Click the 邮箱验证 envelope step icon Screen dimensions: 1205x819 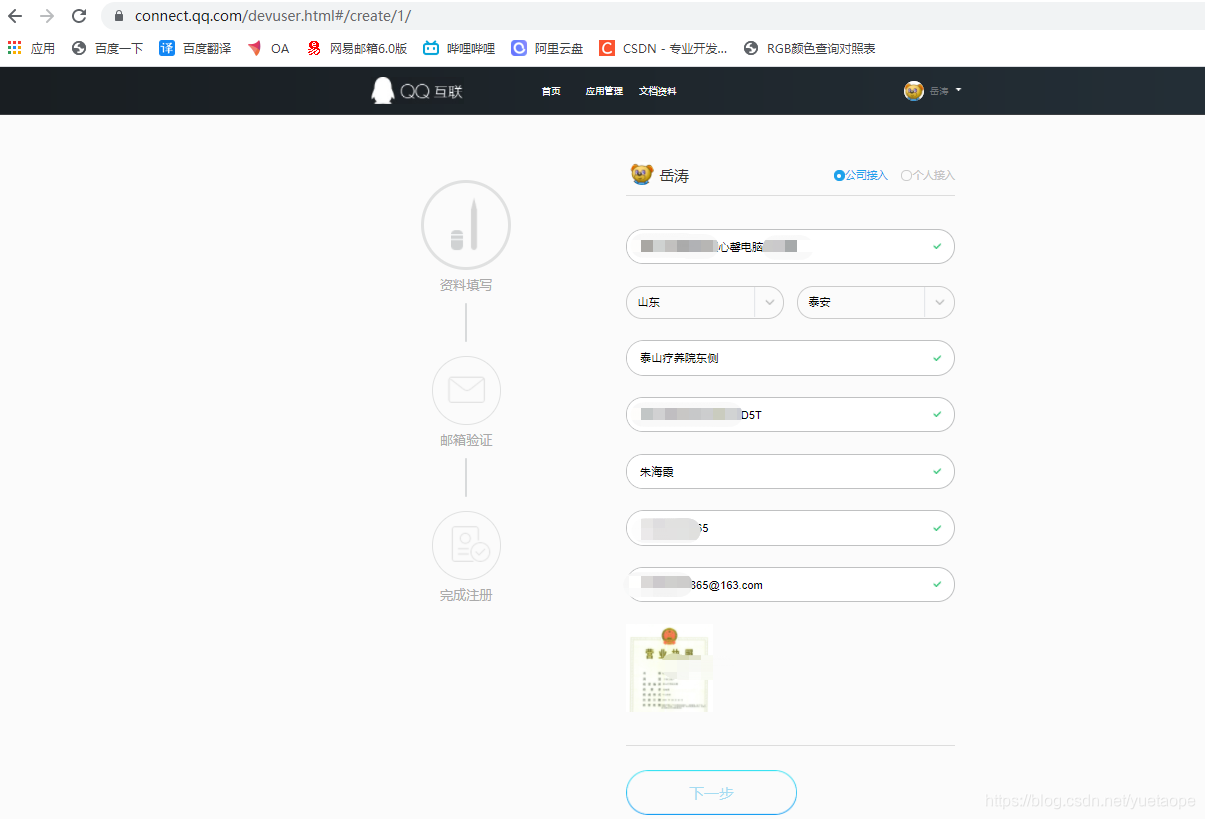(x=466, y=390)
